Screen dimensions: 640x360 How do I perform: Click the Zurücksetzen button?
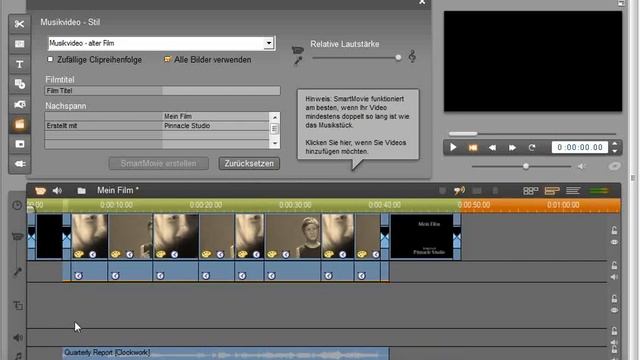point(249,164)
